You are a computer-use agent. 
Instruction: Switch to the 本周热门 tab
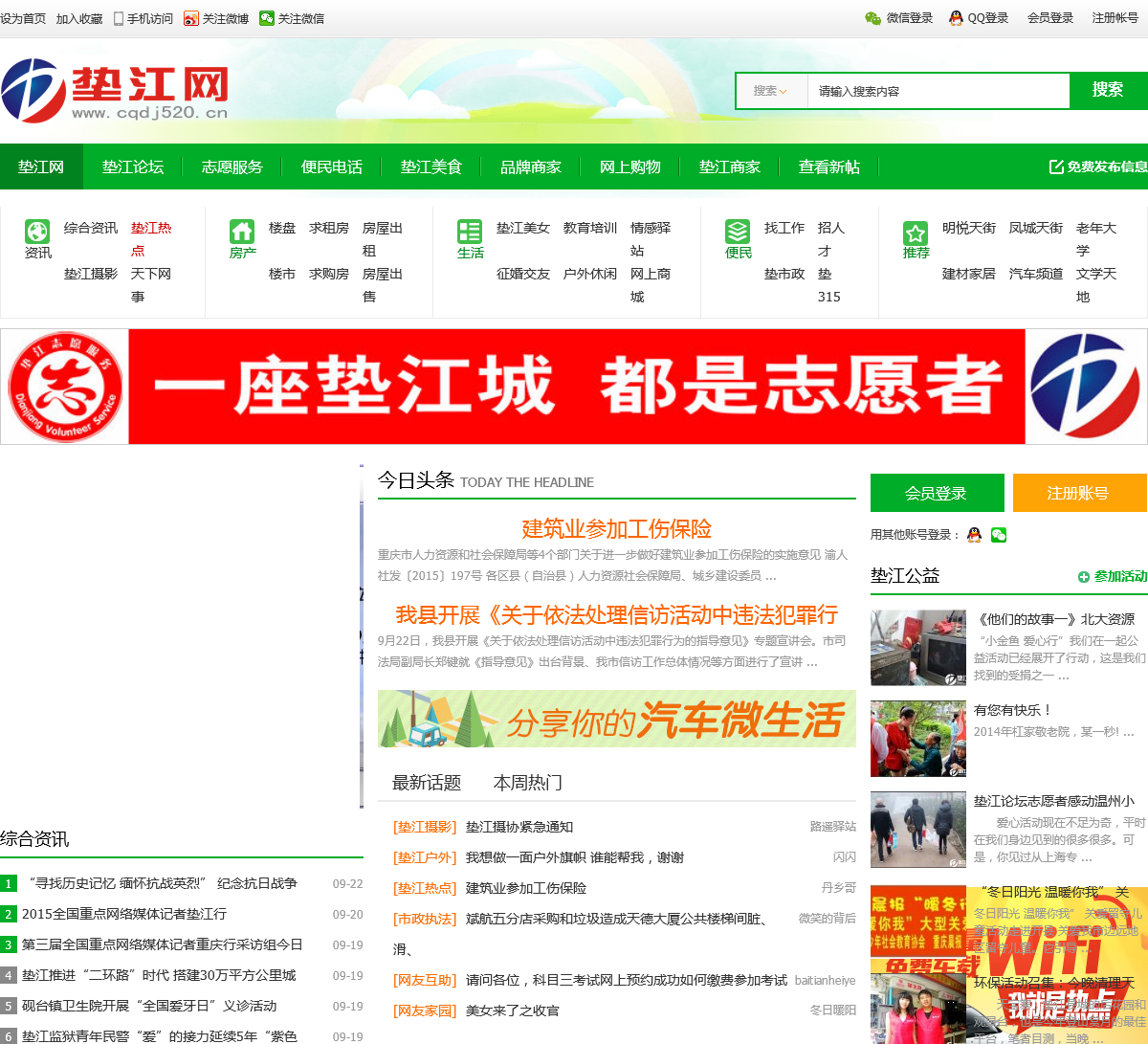(x=528, y=783)
